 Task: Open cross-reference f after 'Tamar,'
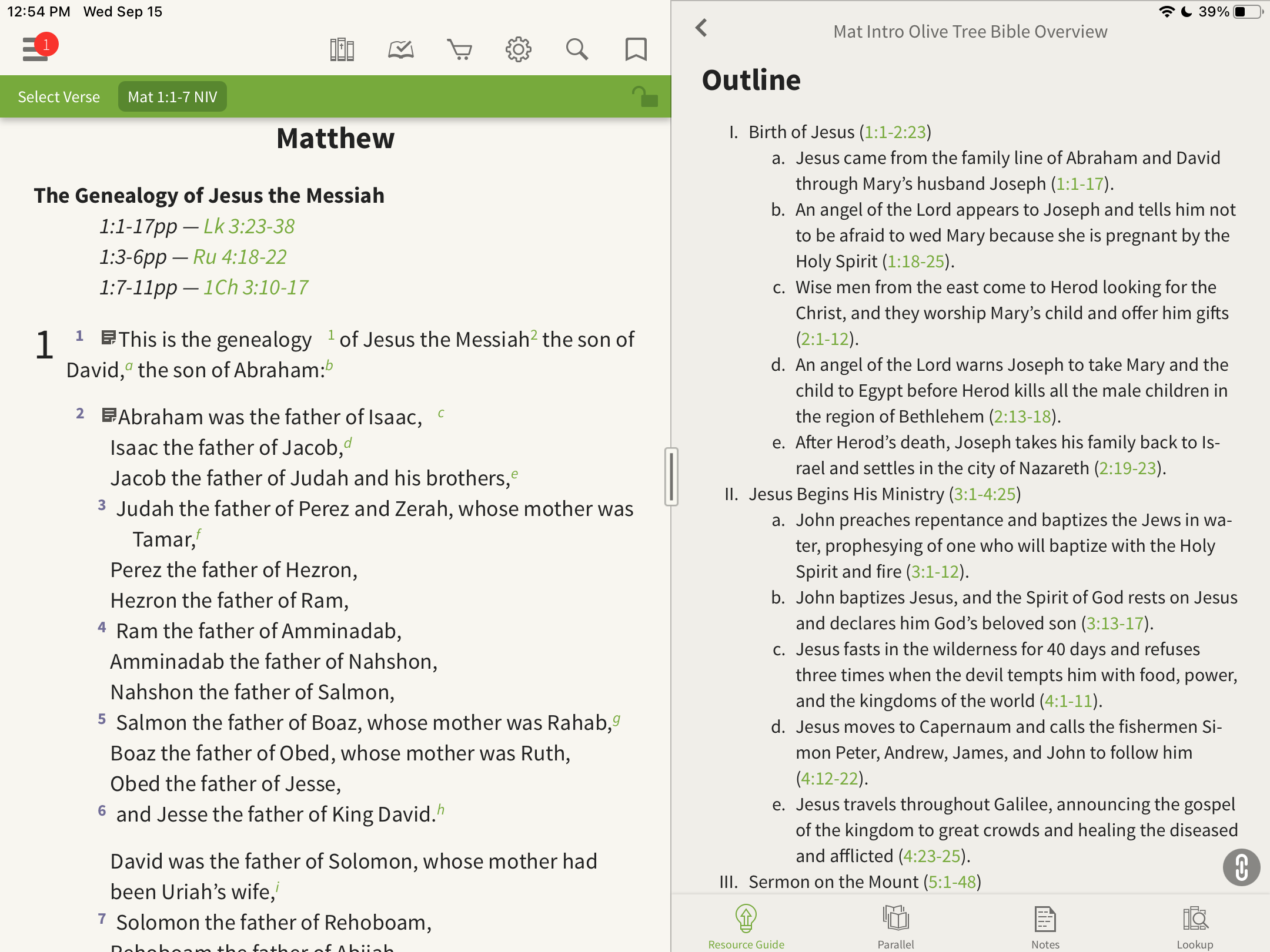click(199, 535)
